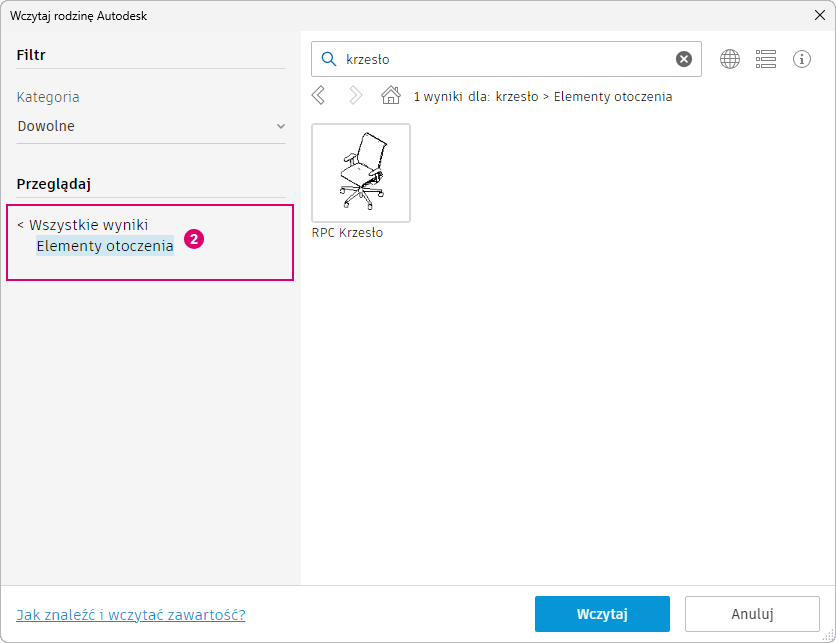Open the Kategoria dropdown showing Dowolne
Screen dimensions: 836x643
[151, 126]
